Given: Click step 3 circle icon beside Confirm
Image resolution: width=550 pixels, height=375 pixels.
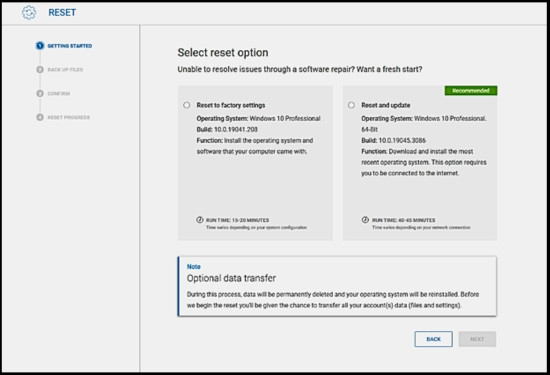Looking at the screenshot, I should (x=40, y=93).
